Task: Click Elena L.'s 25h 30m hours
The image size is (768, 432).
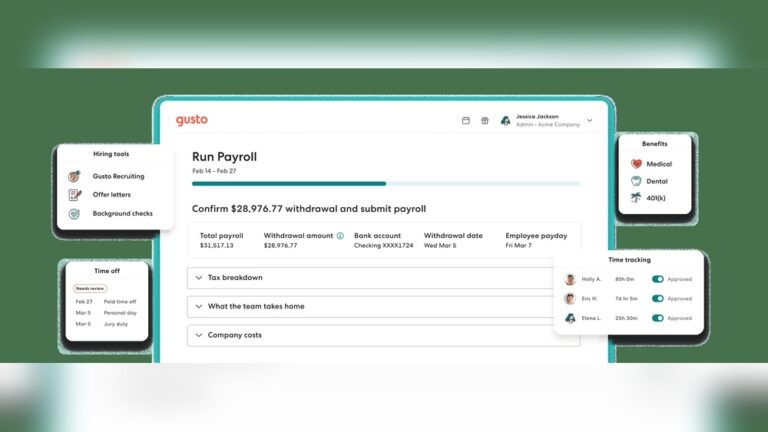Action: [626, 318]
